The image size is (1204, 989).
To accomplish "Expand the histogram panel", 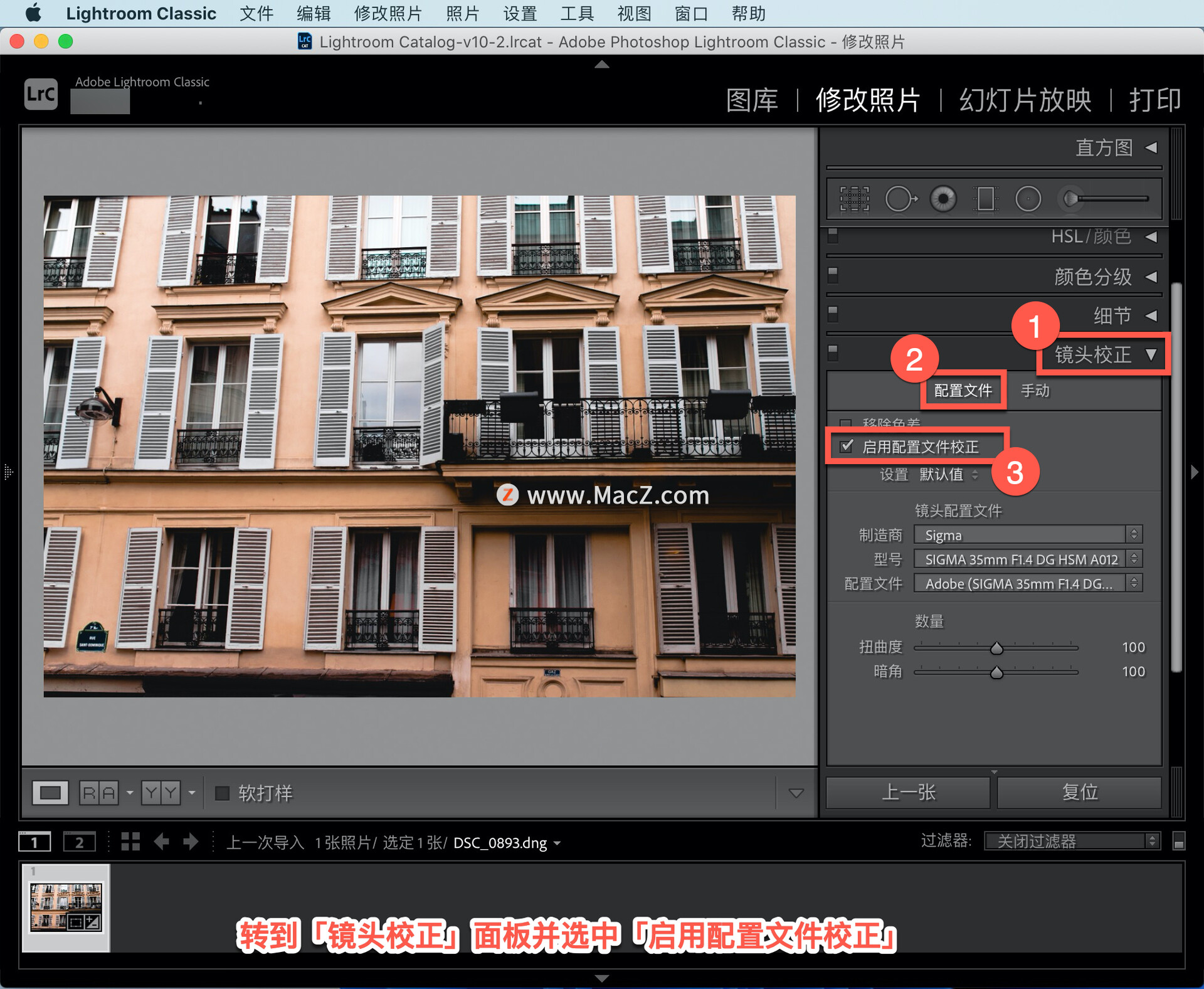I will click(1151, 148).
